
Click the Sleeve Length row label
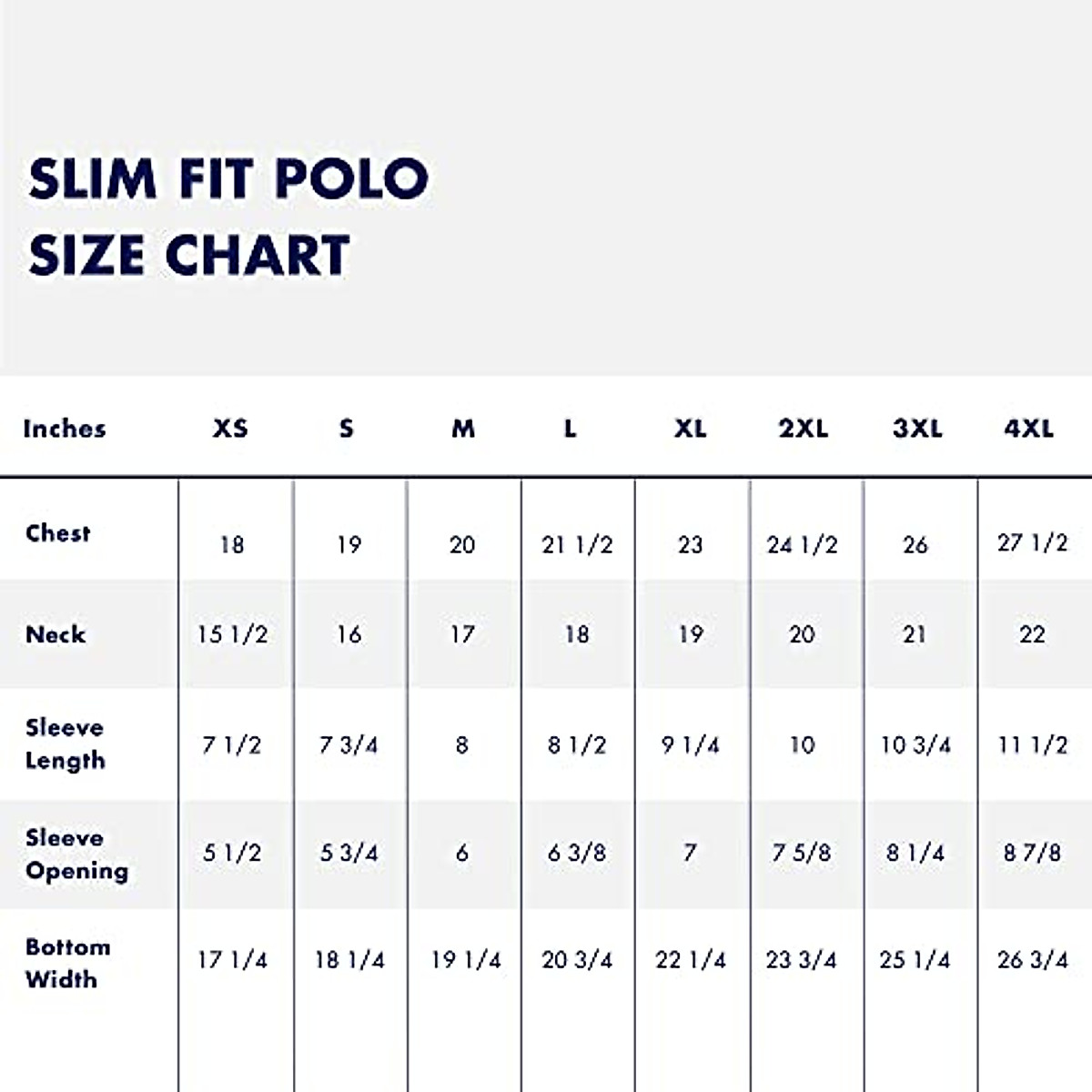coord(65,743)
